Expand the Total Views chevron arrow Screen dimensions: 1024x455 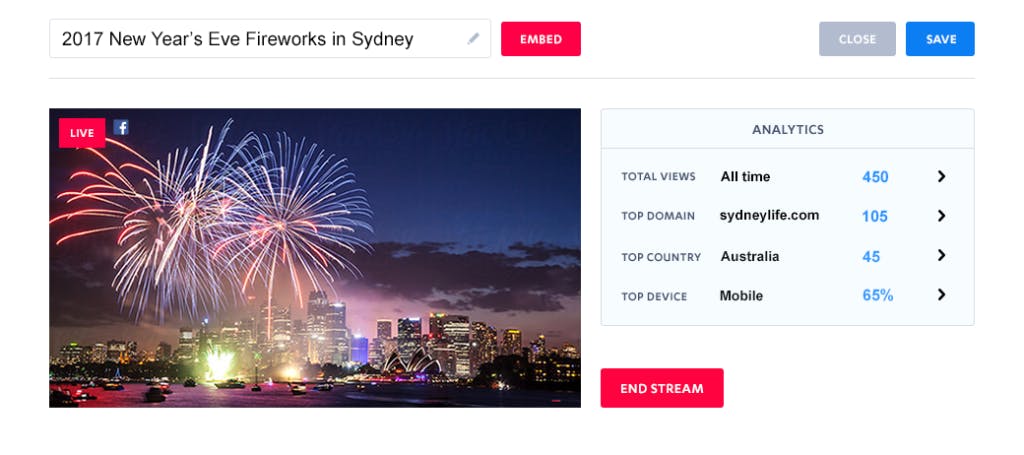(x=941, y=176)
